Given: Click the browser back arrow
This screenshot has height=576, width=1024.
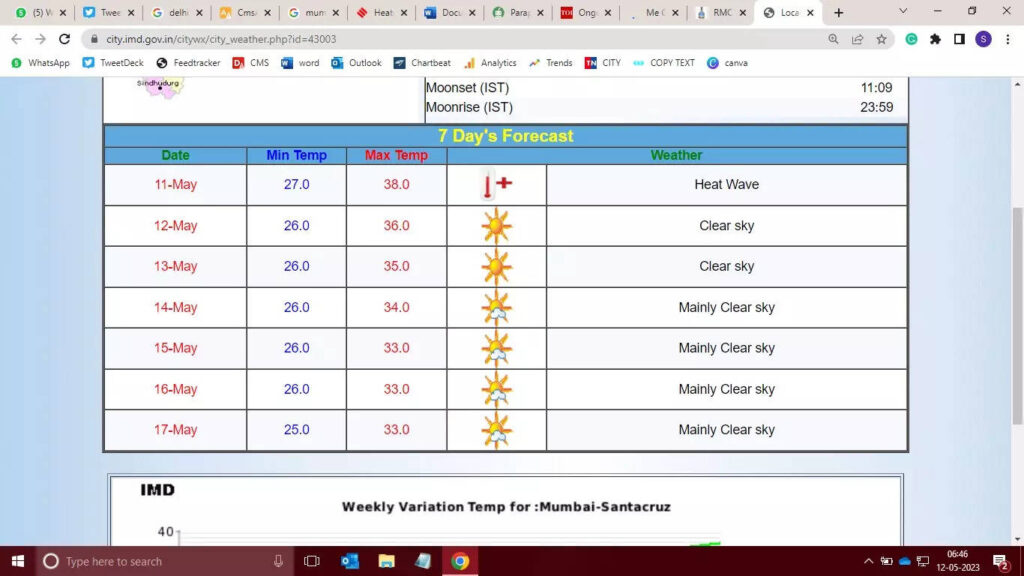Looking at the screenshot, I should pos(15,39).
